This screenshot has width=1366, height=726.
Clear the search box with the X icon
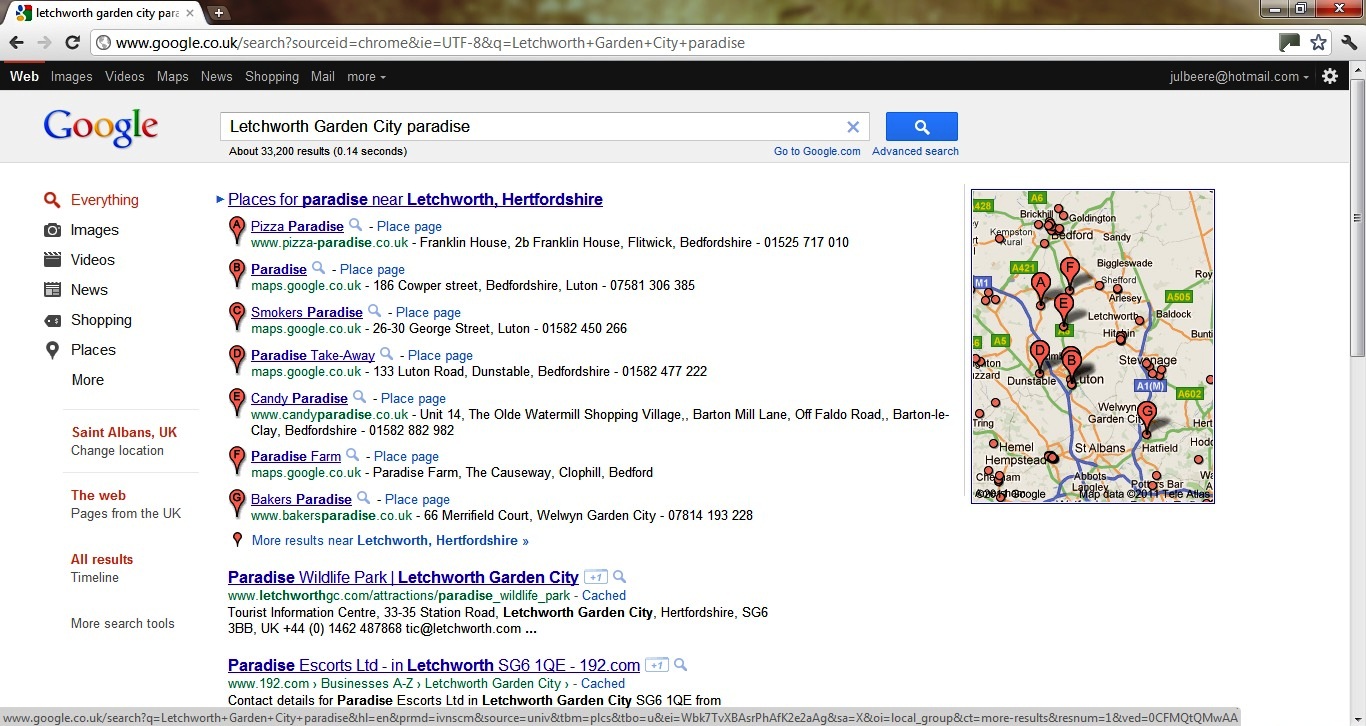coord(853,127)
